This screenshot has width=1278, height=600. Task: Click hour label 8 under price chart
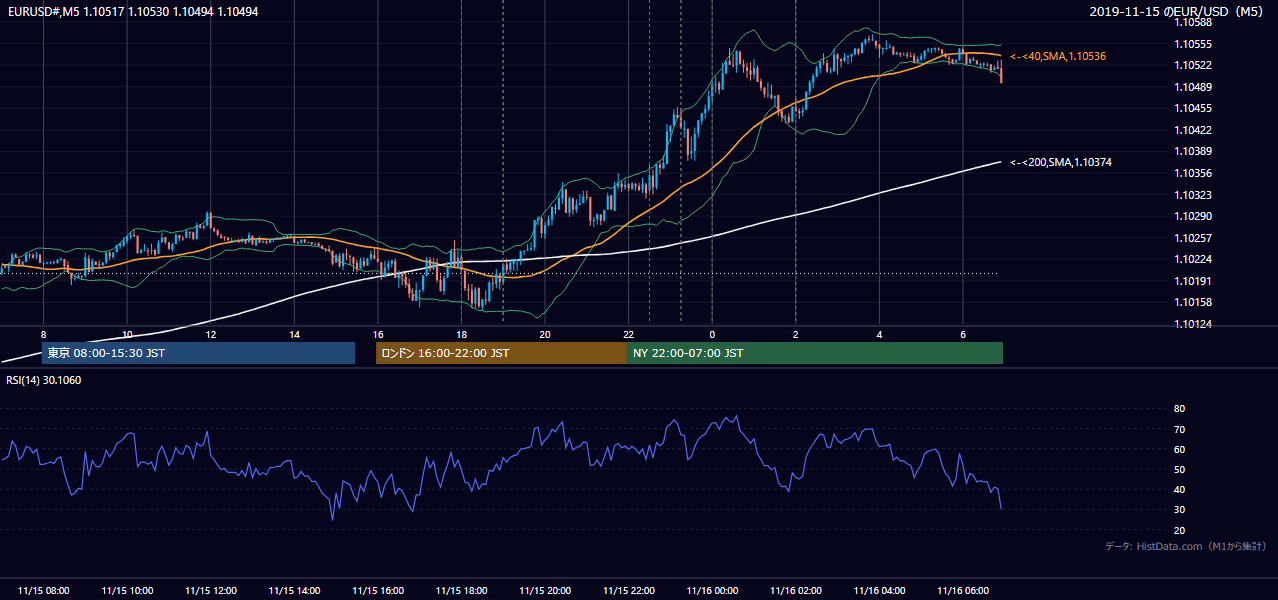(x=44, y=334)
